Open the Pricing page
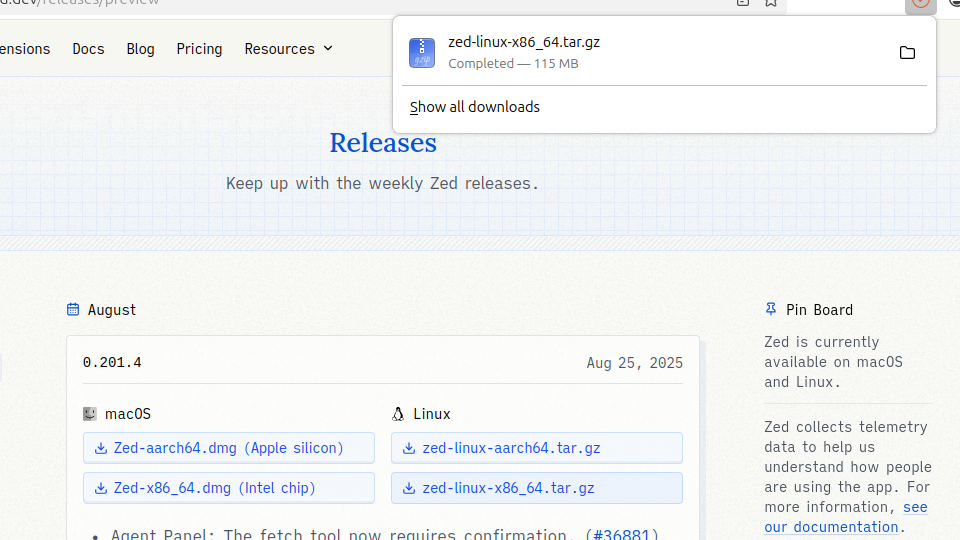The height and width of the screenshot is (540, 960). click(199, 49)
